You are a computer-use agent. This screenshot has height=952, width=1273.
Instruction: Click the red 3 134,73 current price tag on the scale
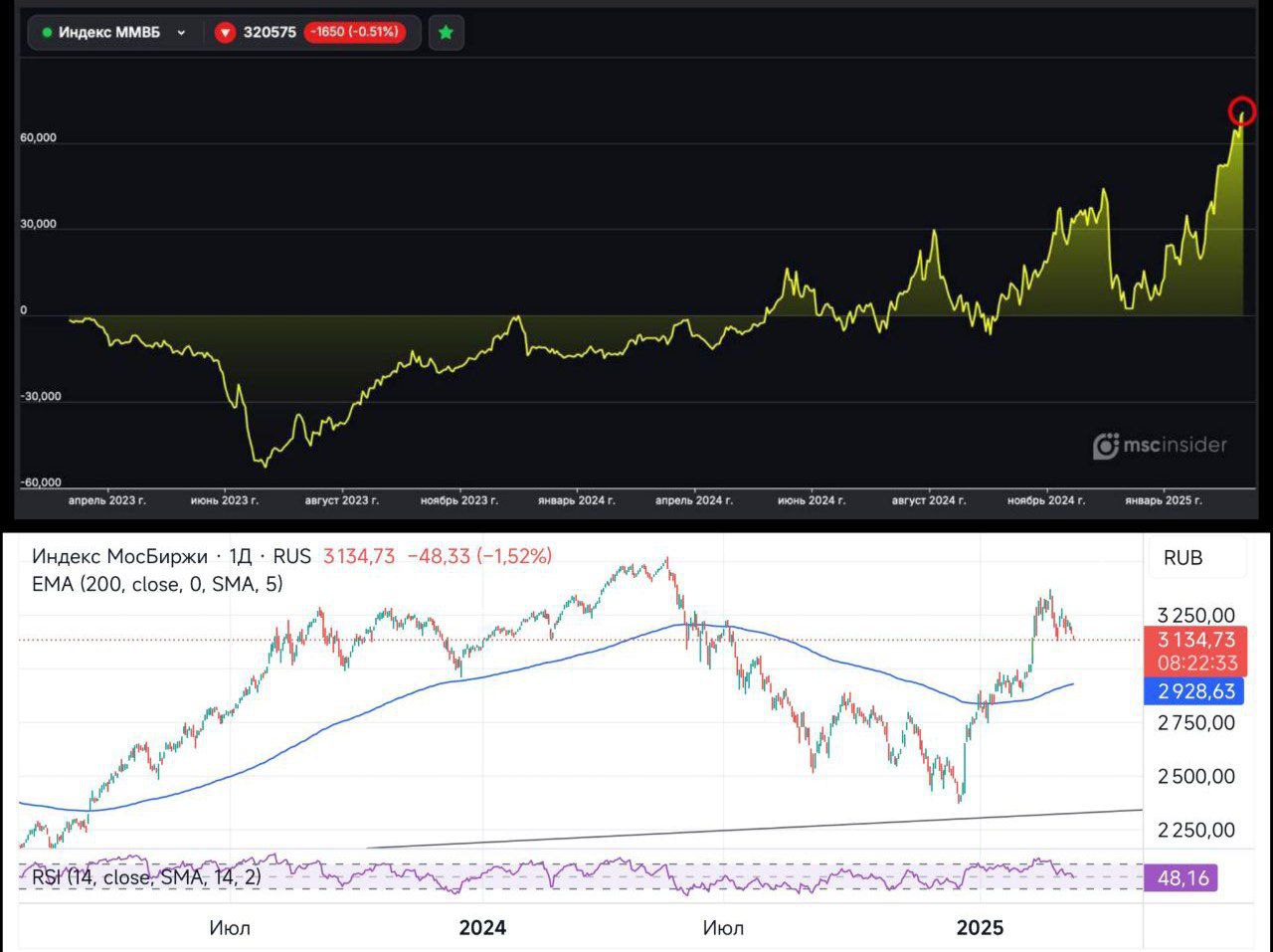pyautogui.click(x=1195, y=641)
